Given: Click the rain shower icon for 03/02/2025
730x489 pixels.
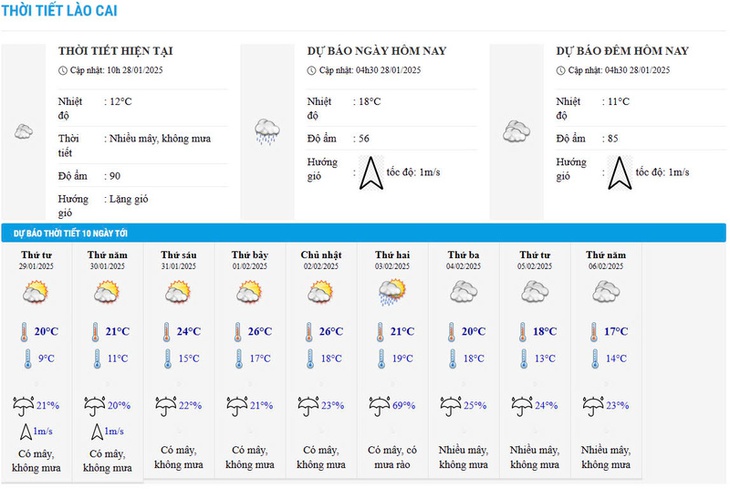Looking at the screenshot, I should [x=392, y=292].
